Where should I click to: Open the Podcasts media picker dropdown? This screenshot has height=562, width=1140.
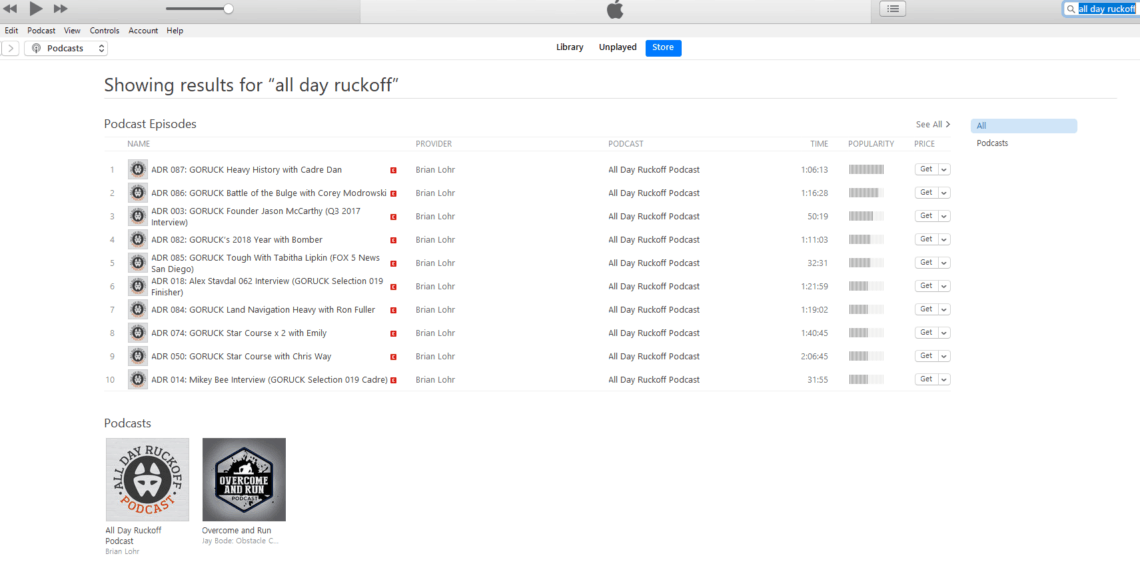(66, 48)
